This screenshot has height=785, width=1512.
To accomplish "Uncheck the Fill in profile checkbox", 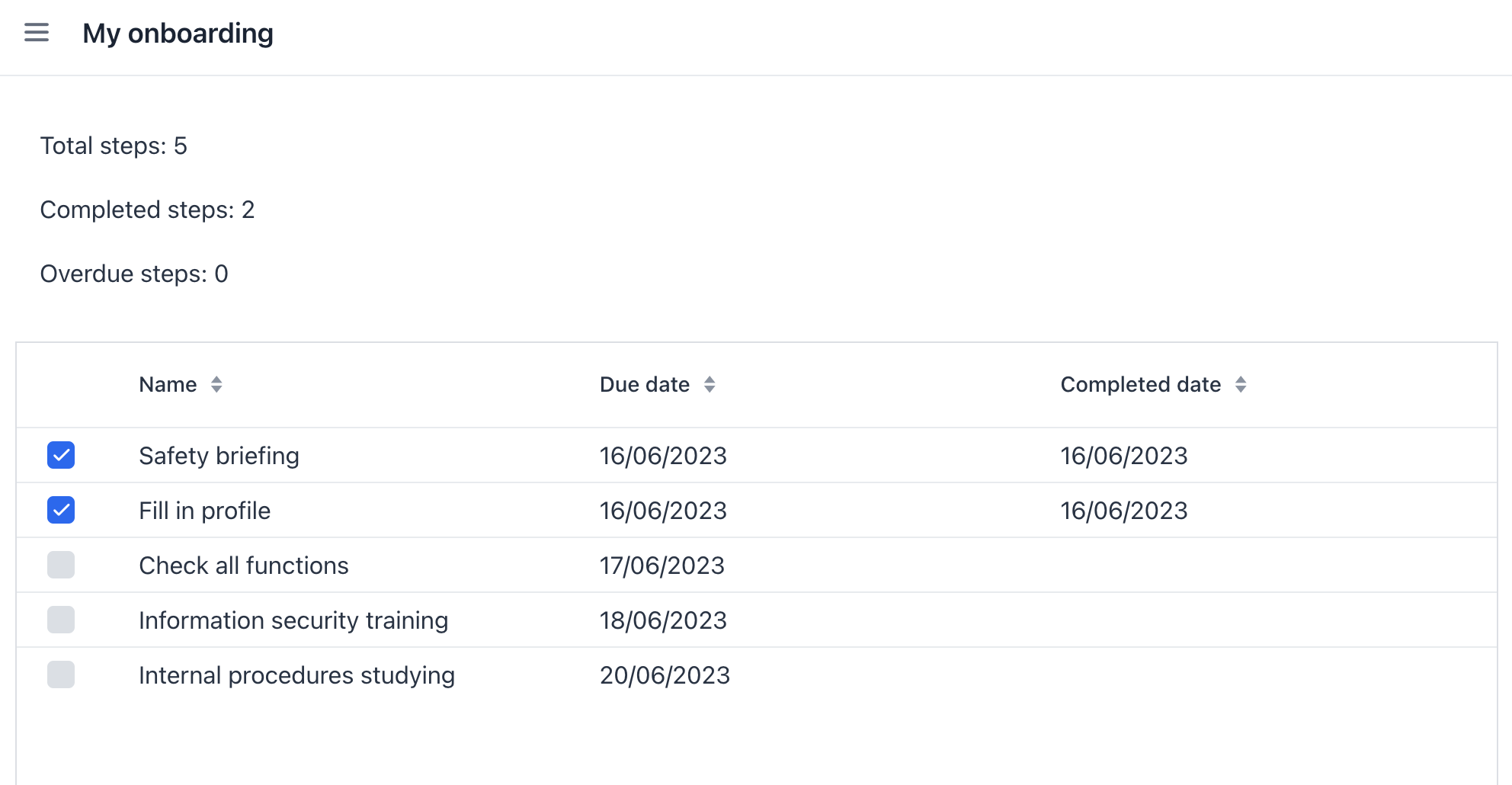I will tap(61, 510).
